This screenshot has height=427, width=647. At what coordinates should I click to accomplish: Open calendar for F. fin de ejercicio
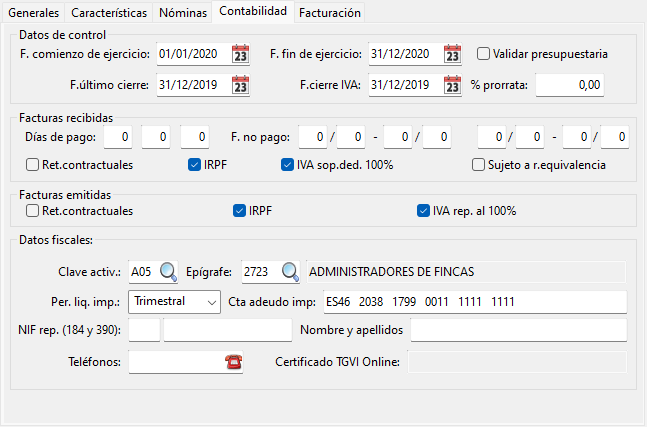click(x=452, y=54)
